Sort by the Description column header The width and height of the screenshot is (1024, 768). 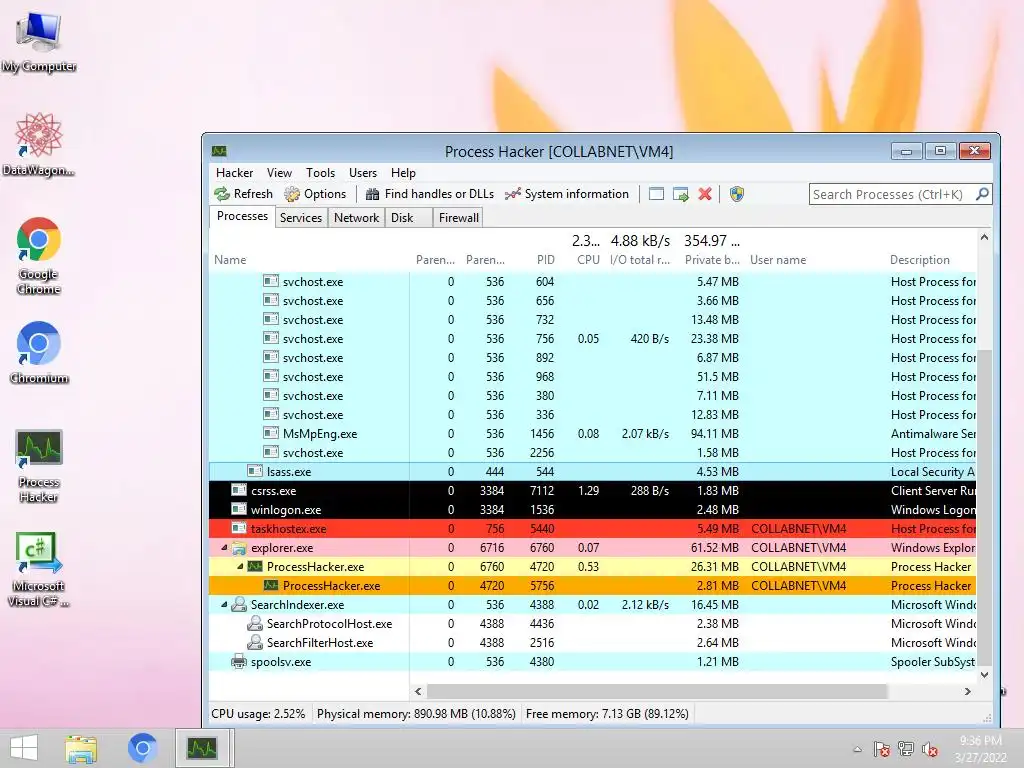920,260
